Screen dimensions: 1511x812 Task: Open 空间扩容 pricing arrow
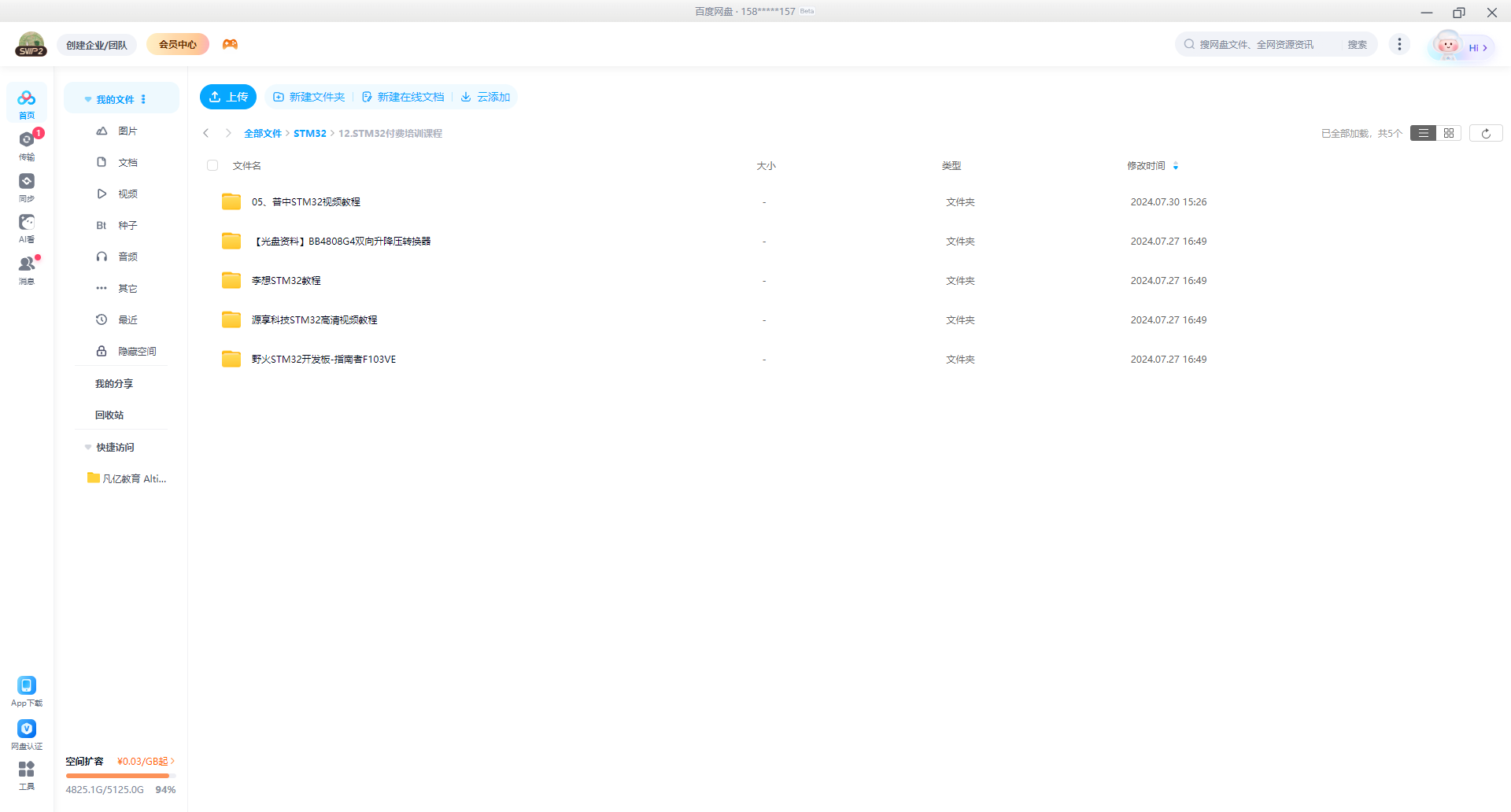tap(172, 761)
